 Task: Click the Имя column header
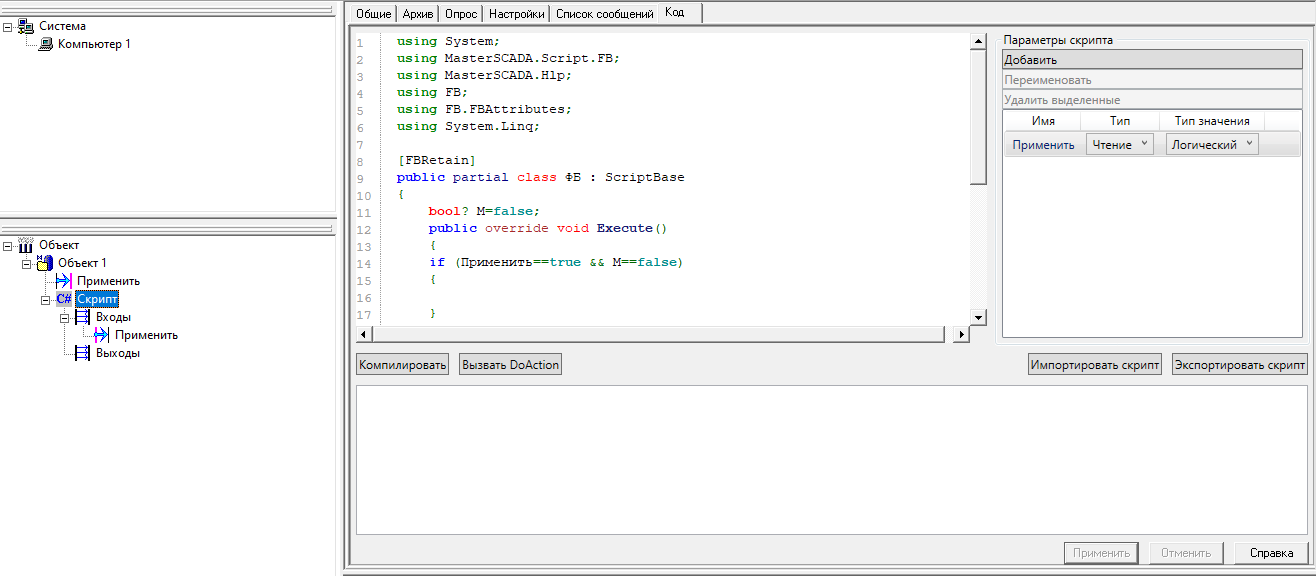tap(1043, 121)
